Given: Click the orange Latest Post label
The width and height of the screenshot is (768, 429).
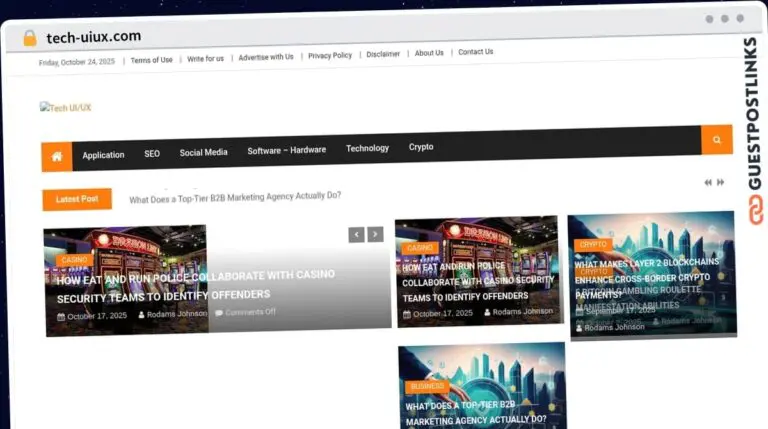Looking at the screenshot, I should [x=77, y=199].
